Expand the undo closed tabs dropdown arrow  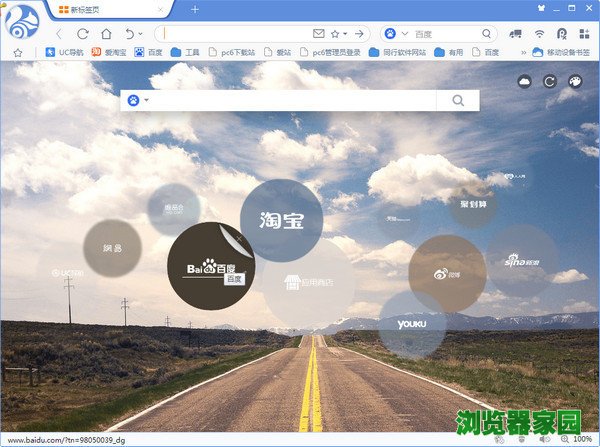pos(140,34)
